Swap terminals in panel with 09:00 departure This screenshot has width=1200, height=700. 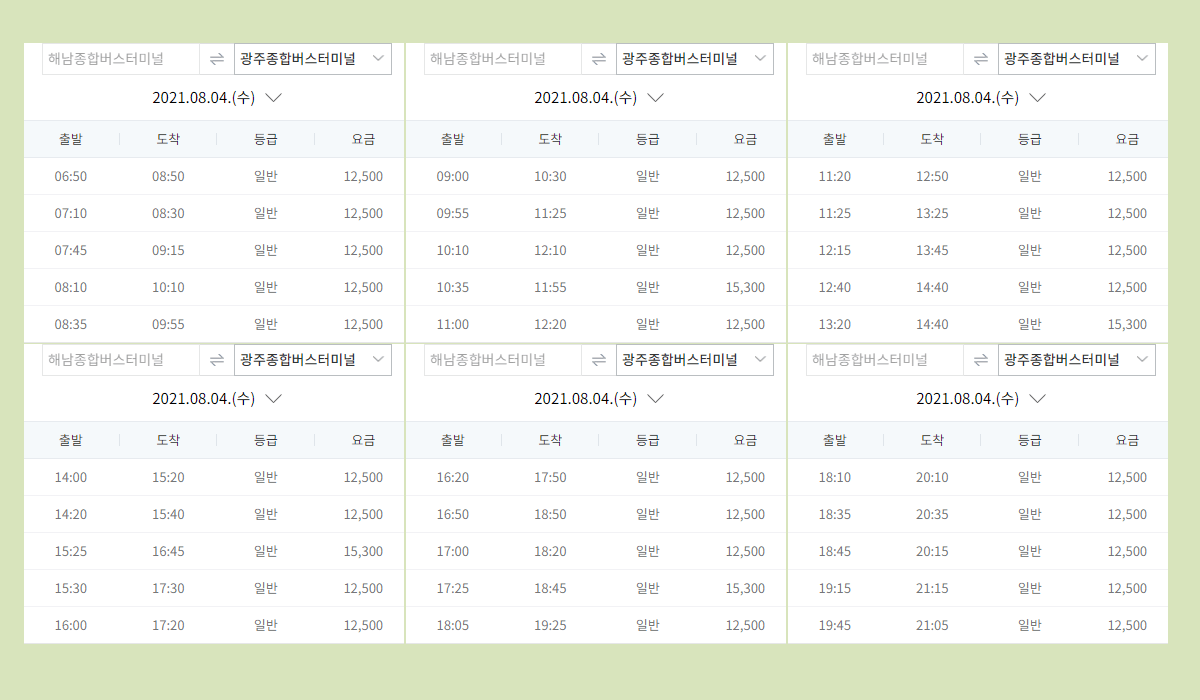point(599,59)
